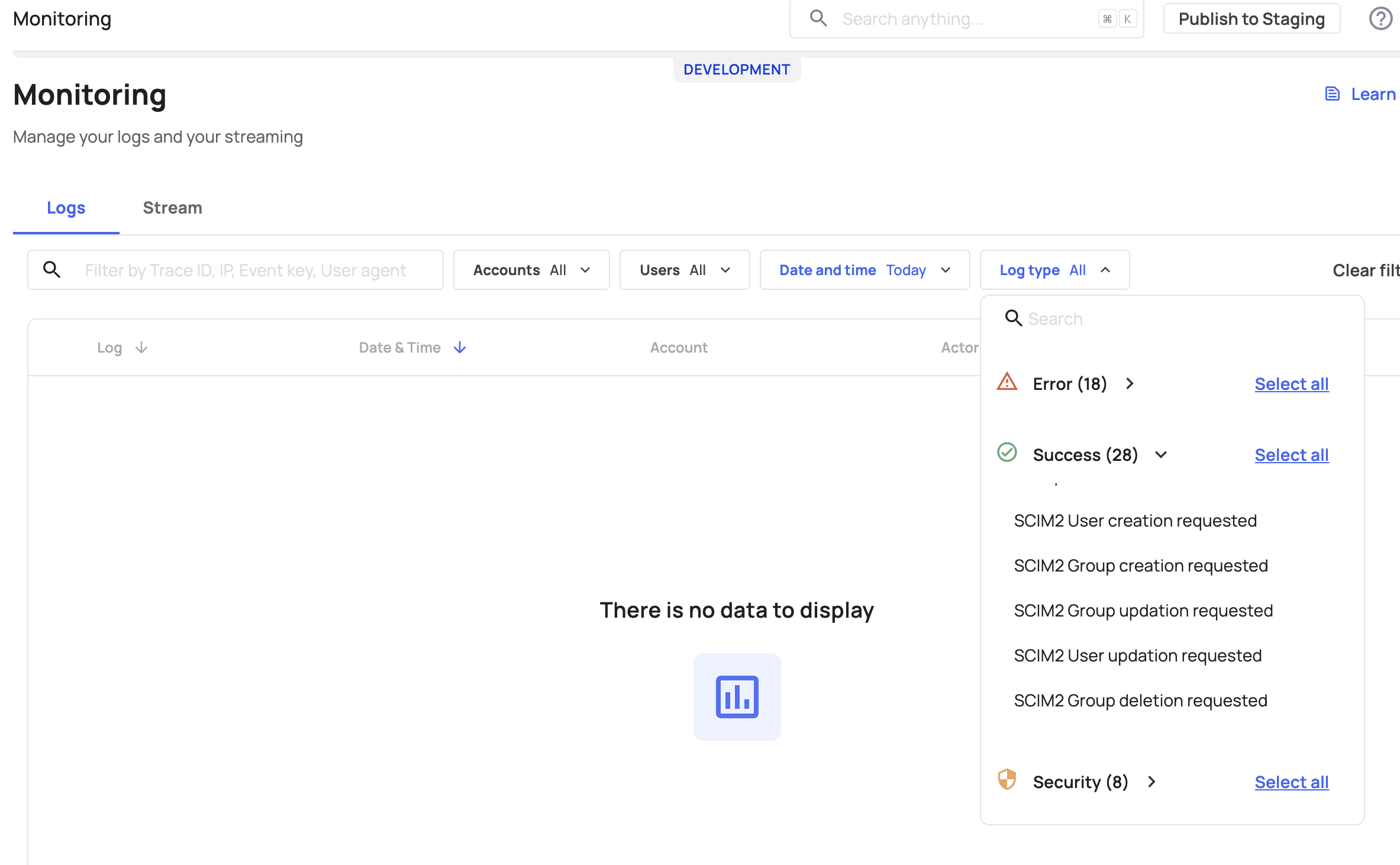Image resolution: width=1400 pixels, height=865 pixels.
Task: Expand the Error log type section
Action: (1129, 383)
